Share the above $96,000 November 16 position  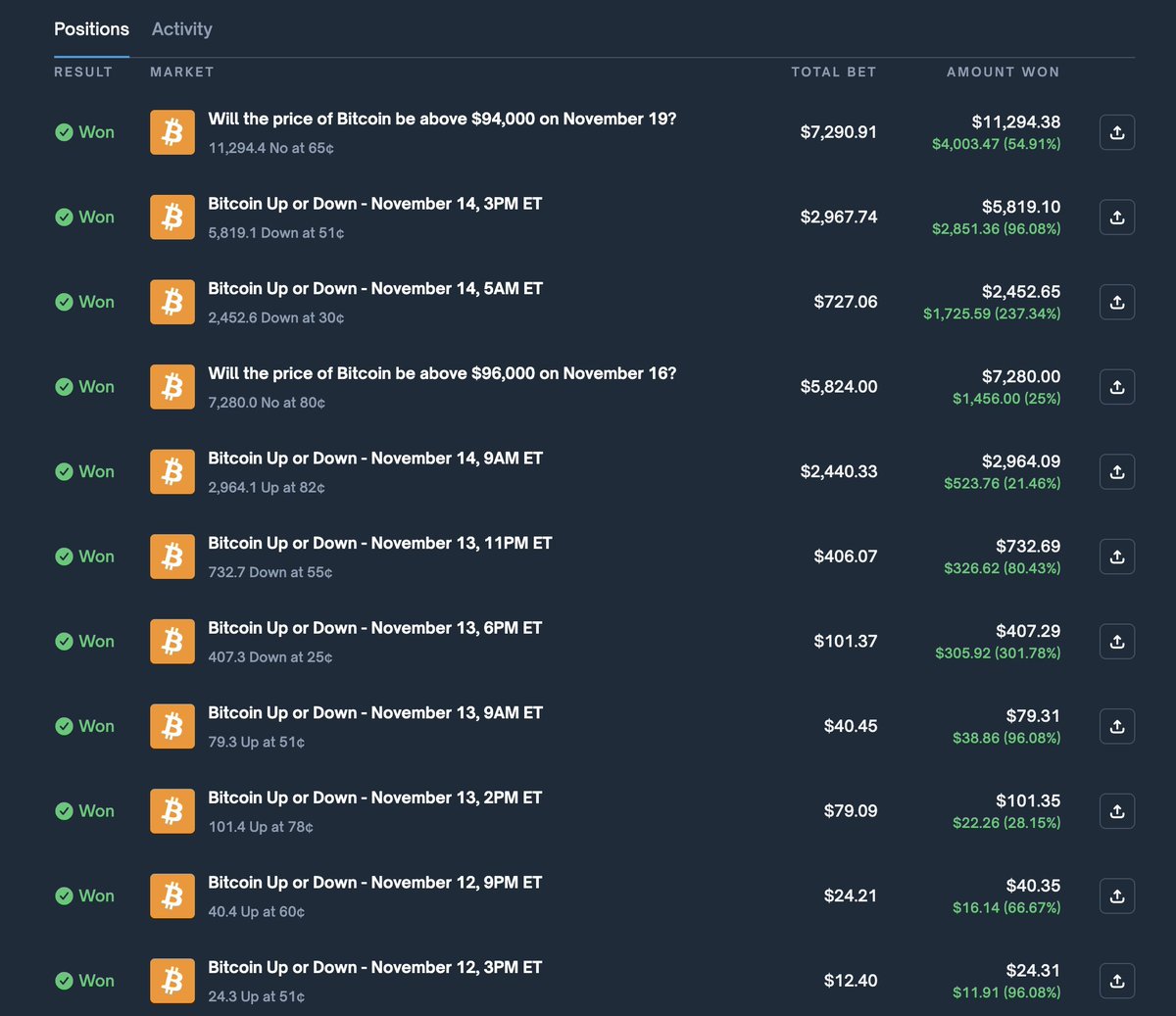(x=1117, y=387)
